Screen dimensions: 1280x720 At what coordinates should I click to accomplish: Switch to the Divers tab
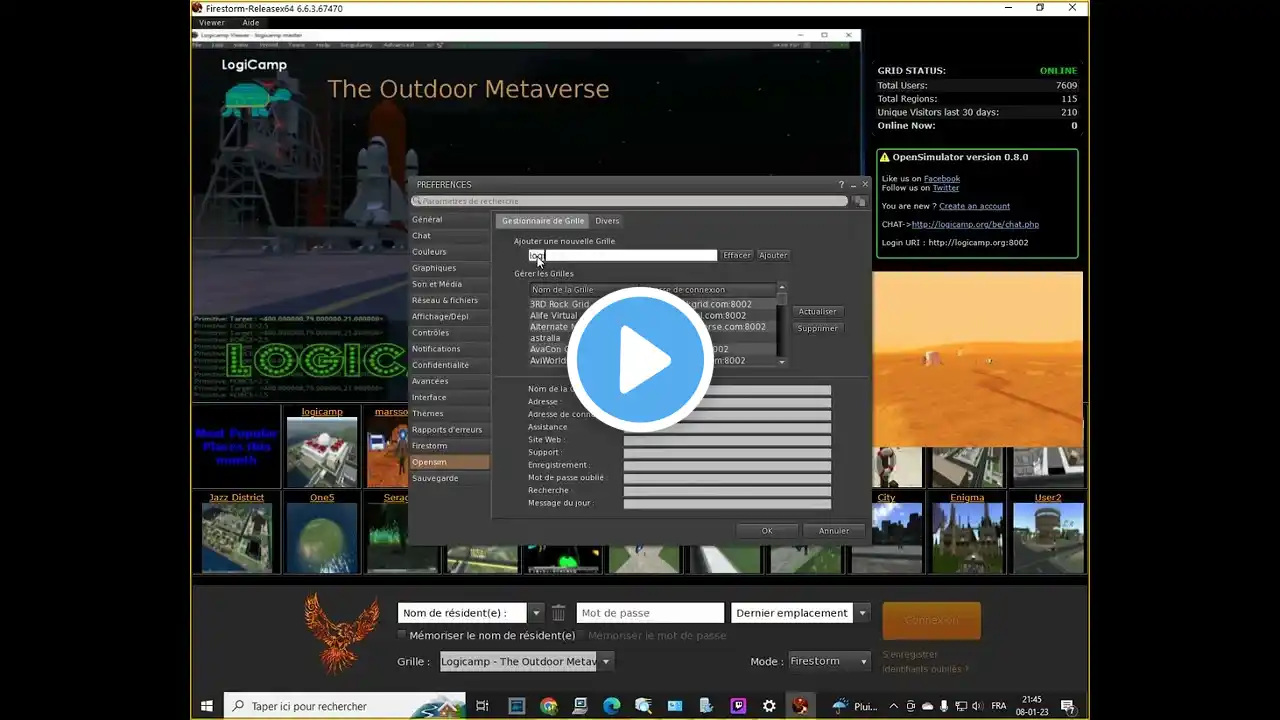click(x=607, y=221)
